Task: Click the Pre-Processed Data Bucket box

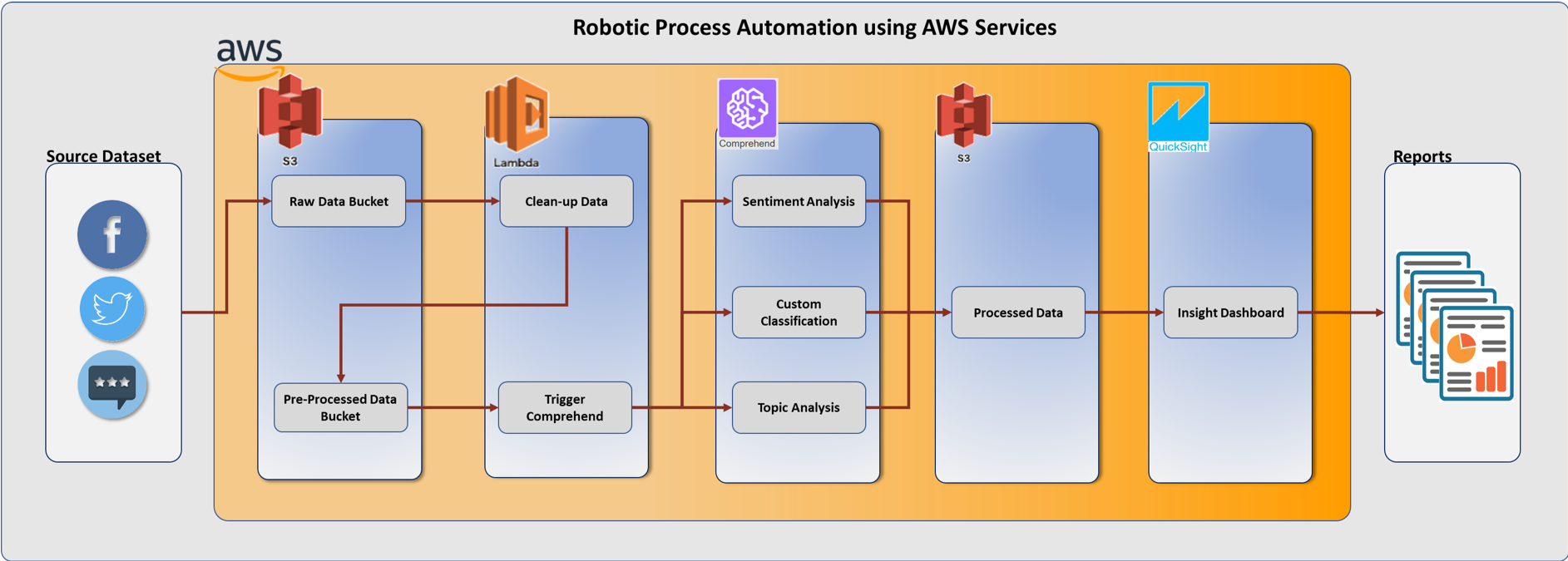Action: click(x=341, y=407)
